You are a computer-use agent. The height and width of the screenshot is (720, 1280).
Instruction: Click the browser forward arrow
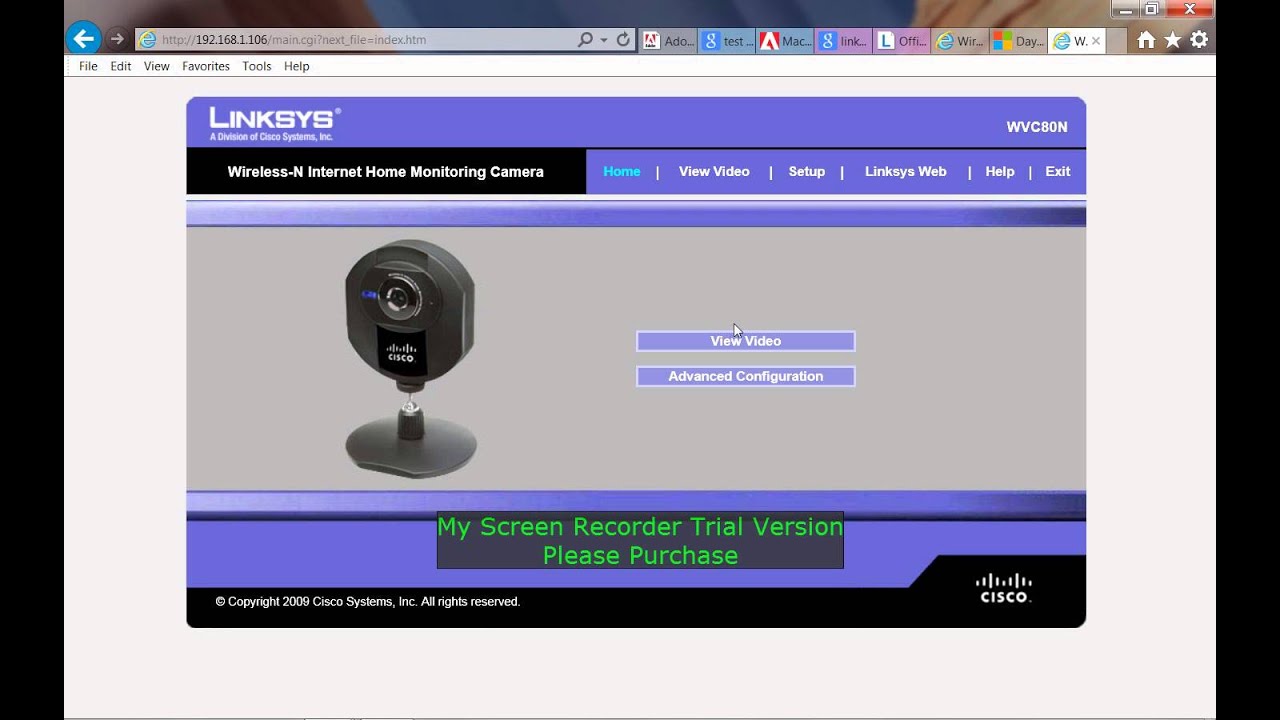(118, 40)
